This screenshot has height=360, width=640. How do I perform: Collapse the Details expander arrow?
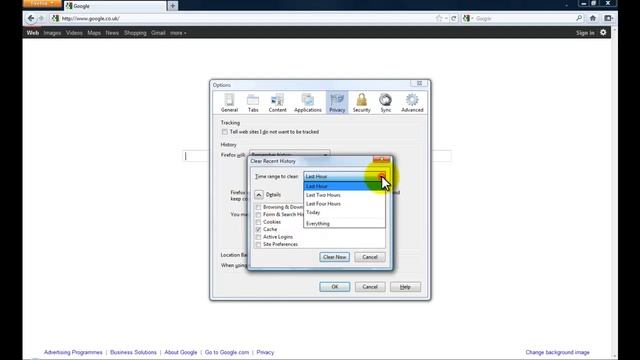coord(259,195)
